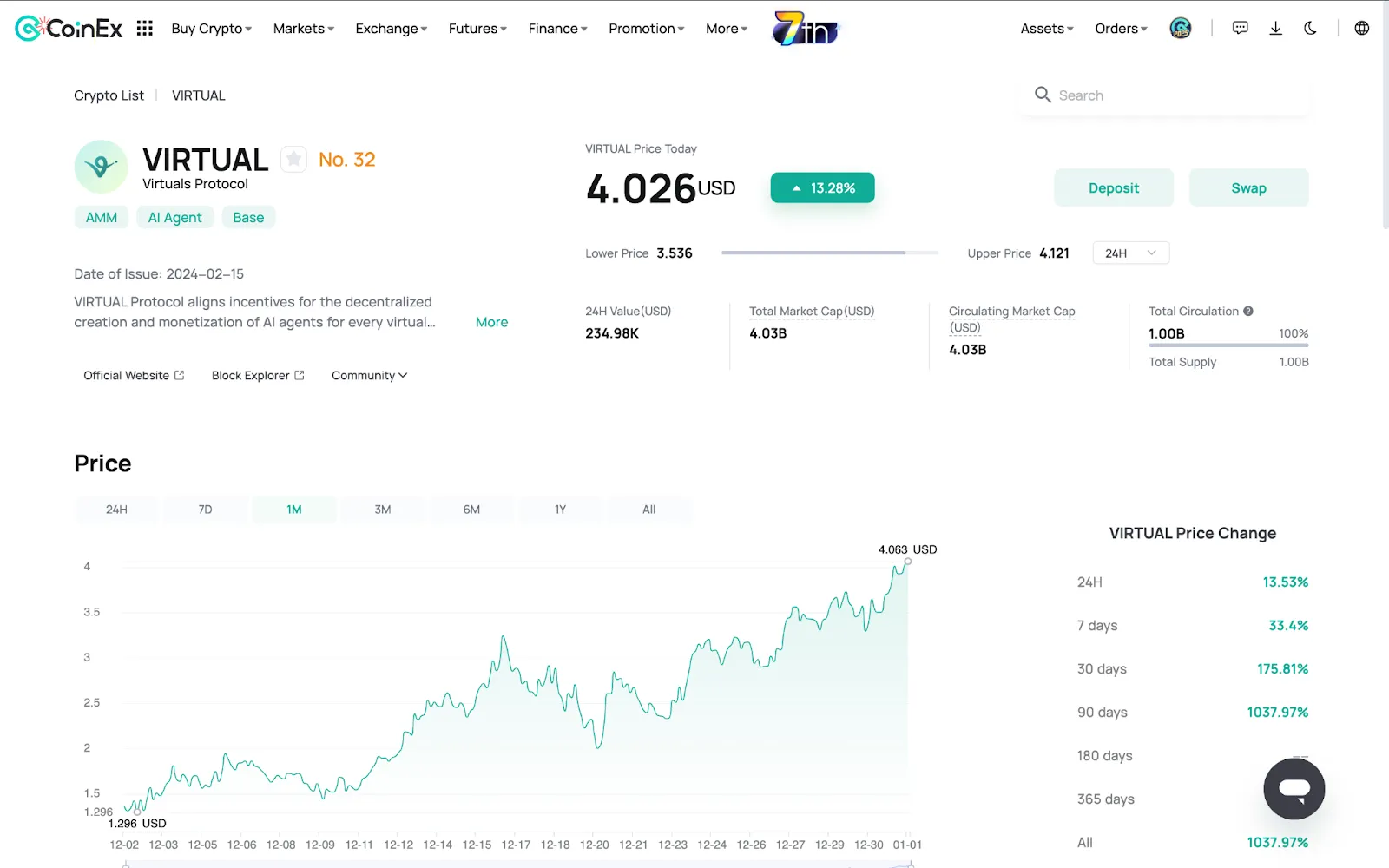This screenshot has width=1389, height=868.
Task: Select the 1Y chart tab
Action: click(560, 510)
